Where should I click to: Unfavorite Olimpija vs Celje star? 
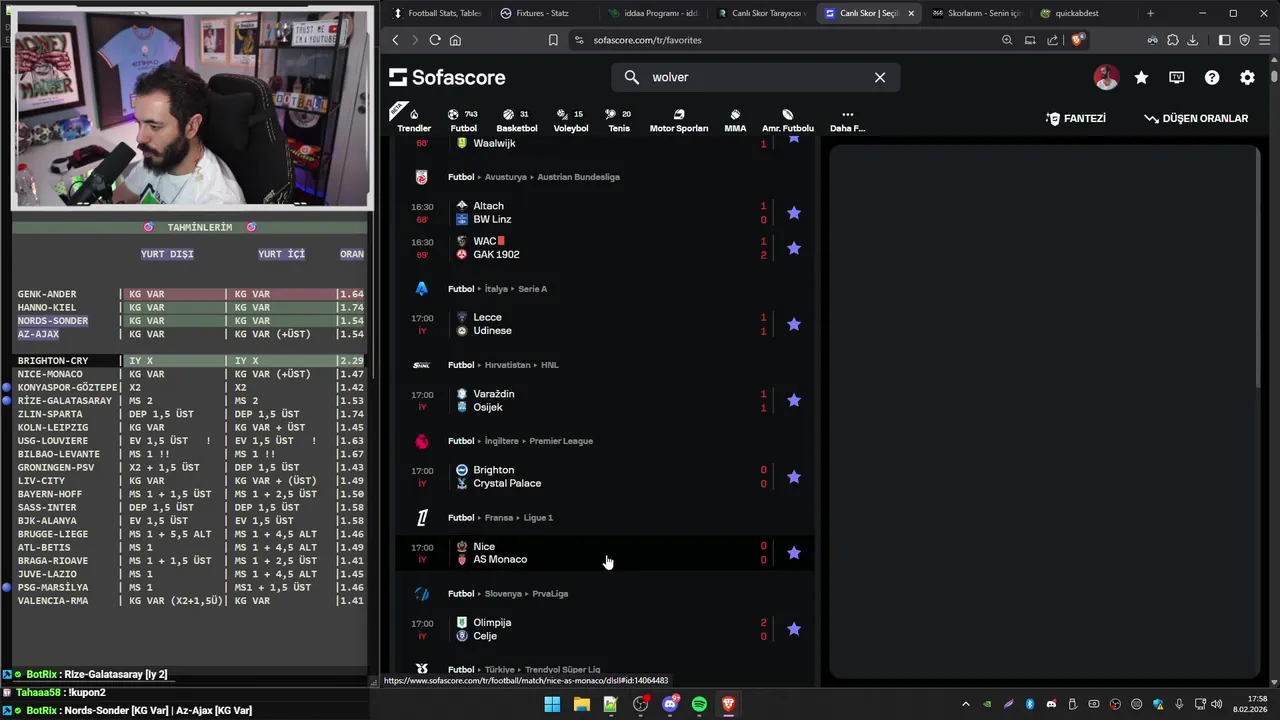794,629
